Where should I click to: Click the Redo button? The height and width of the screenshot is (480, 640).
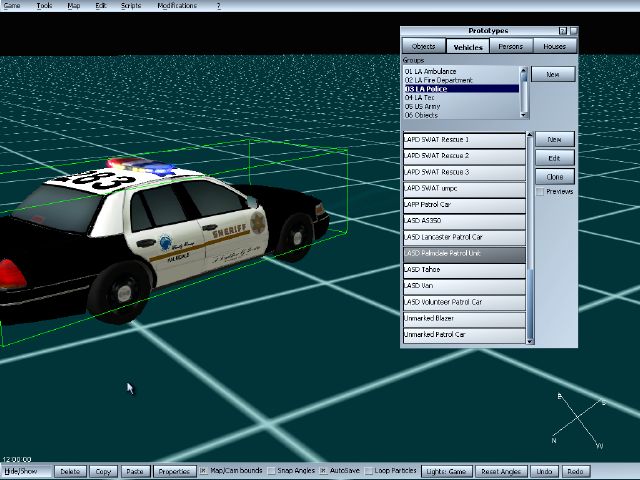576,471
